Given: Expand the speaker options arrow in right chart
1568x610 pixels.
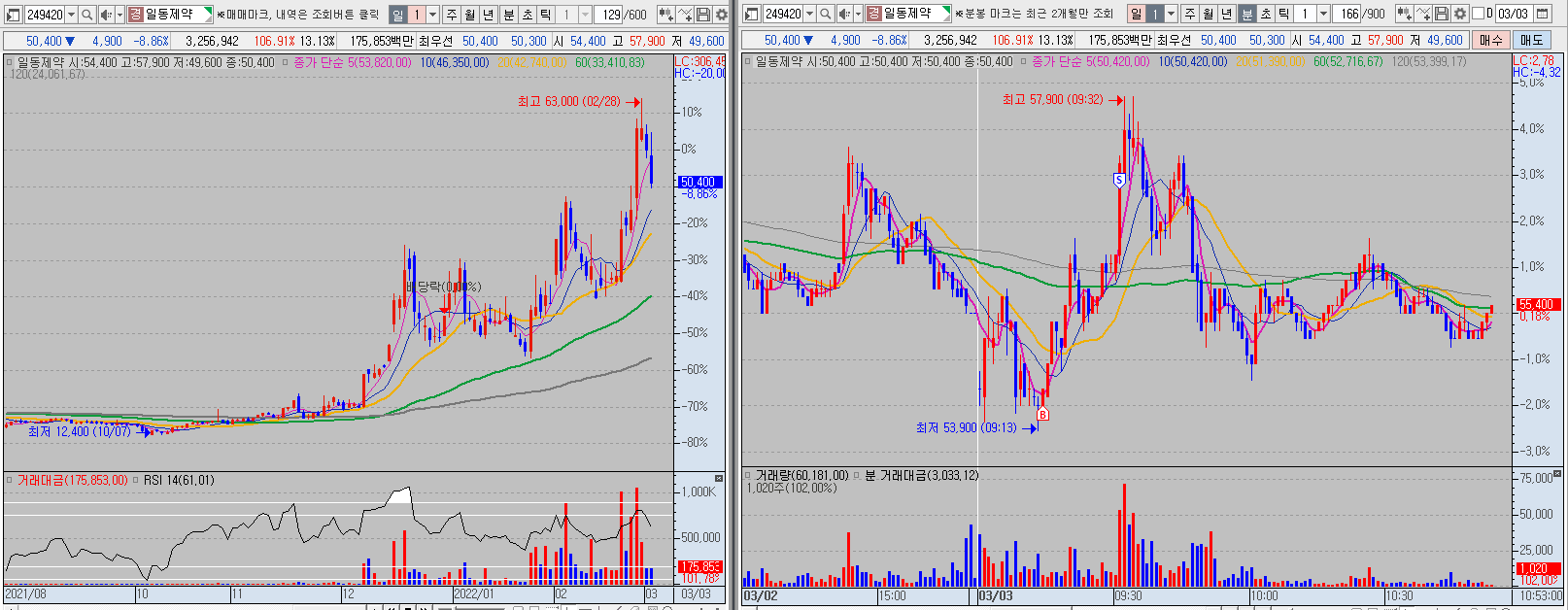Looking at the screenshot, I should click(x=858, y=15).
